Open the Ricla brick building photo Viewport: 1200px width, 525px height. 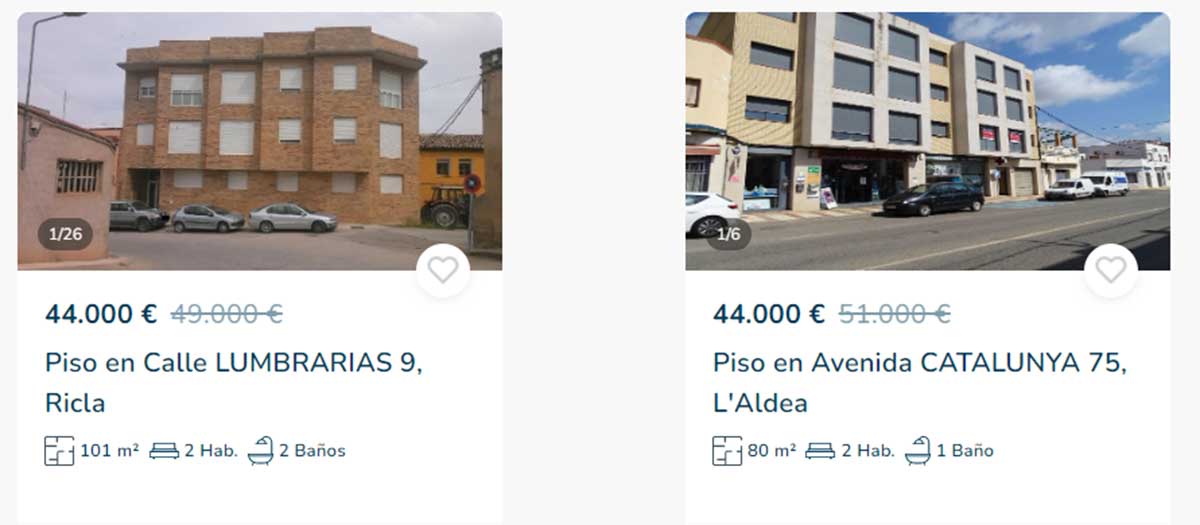point(260,141)
